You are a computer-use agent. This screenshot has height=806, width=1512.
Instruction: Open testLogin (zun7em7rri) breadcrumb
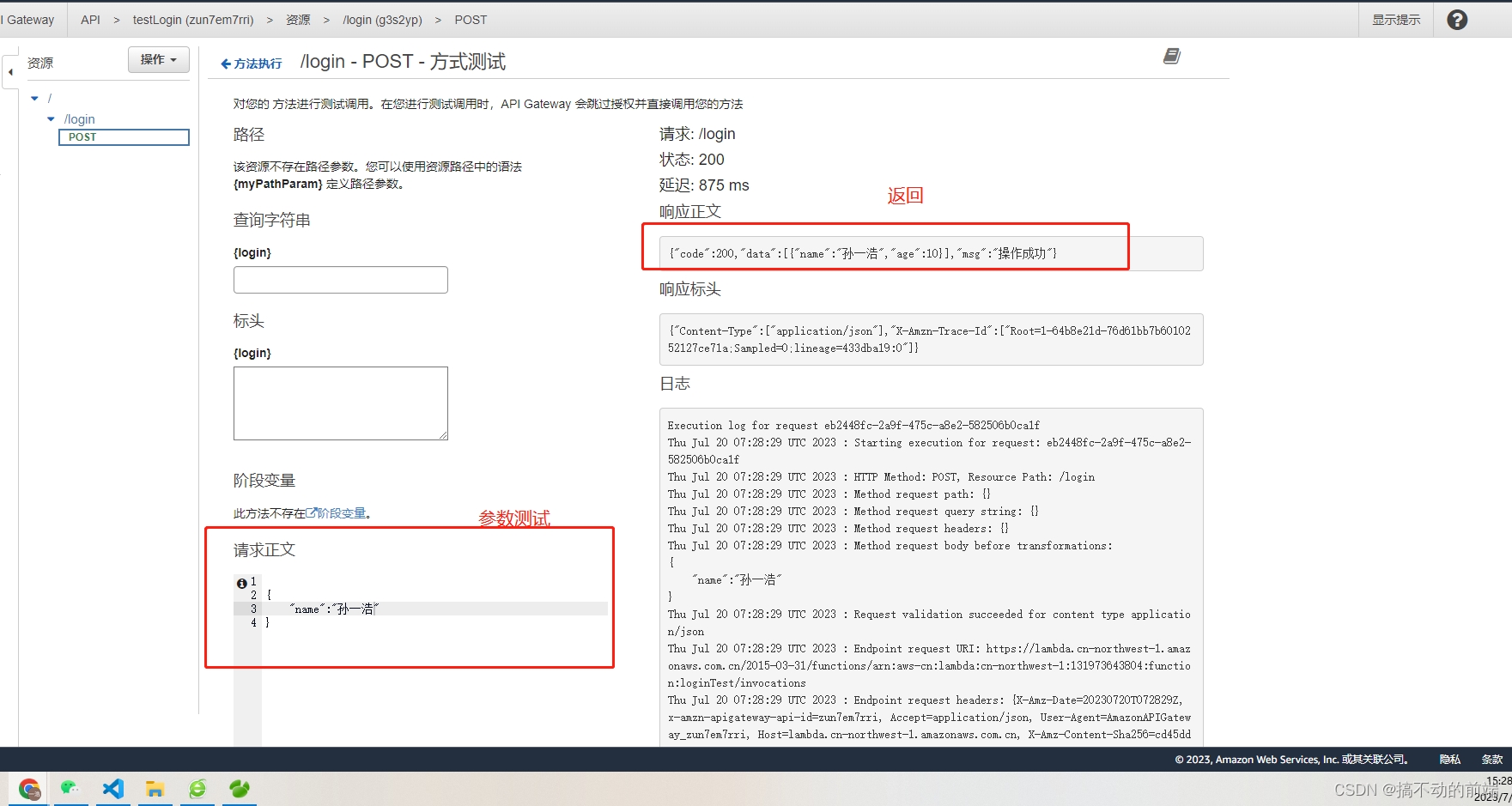coord(193,20)
